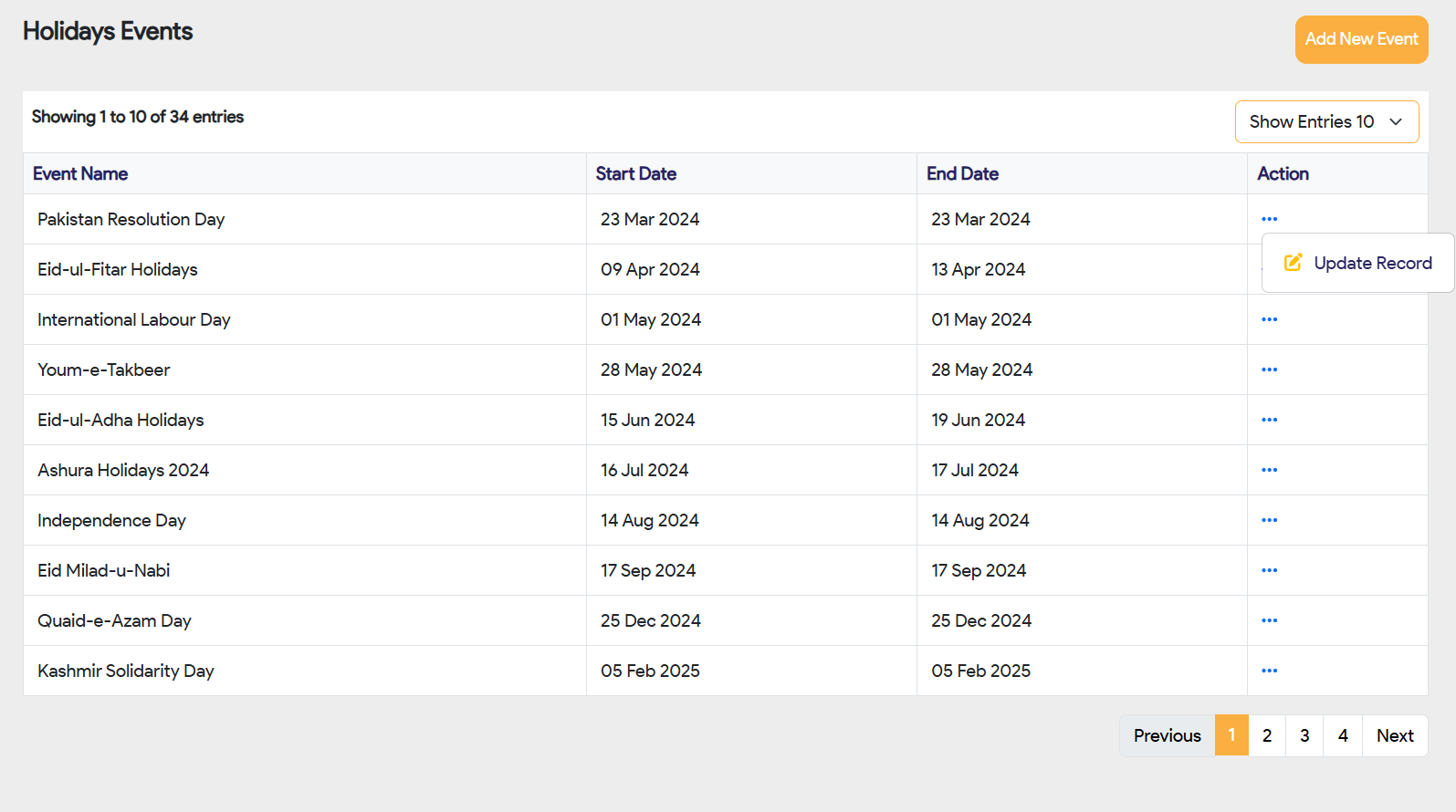Image resolution: width=1456 pixels, height=812 pixels.
Task: Jump to page 2 of the table
Action: pyautogui.click(x=1266, y=735)
